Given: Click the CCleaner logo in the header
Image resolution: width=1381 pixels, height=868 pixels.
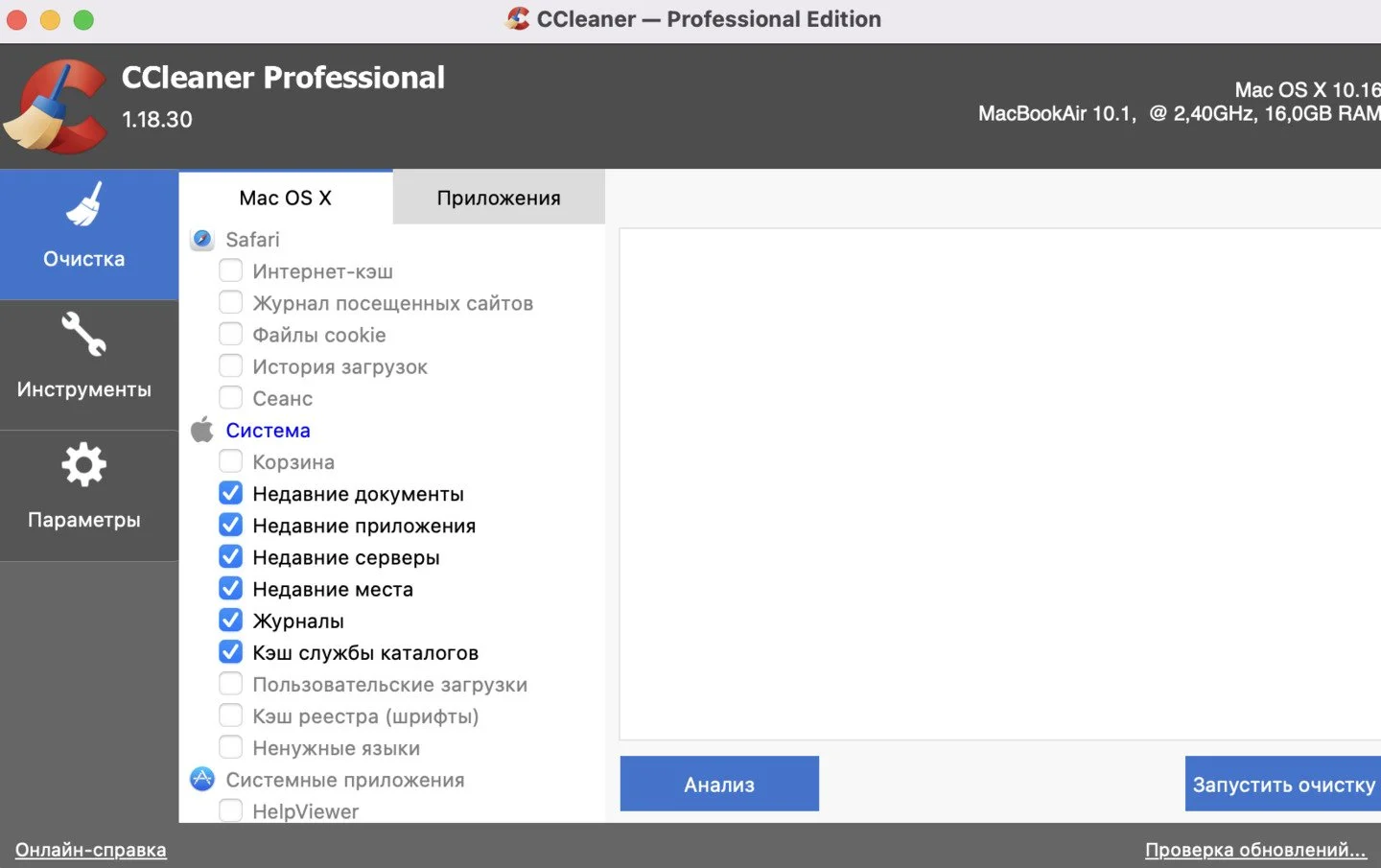Looking at the screenshot, I should (x=55, y=106).
